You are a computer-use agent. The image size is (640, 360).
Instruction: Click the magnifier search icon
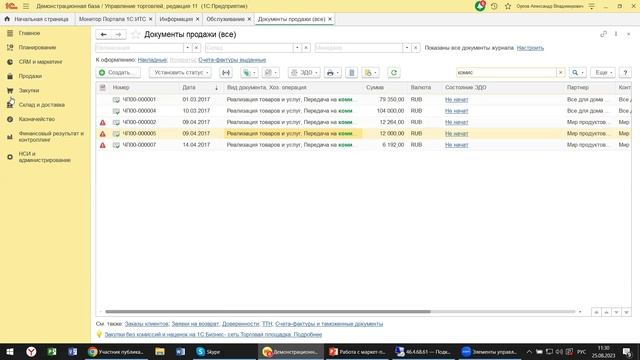pyautogui.click(x=577, y=73)
